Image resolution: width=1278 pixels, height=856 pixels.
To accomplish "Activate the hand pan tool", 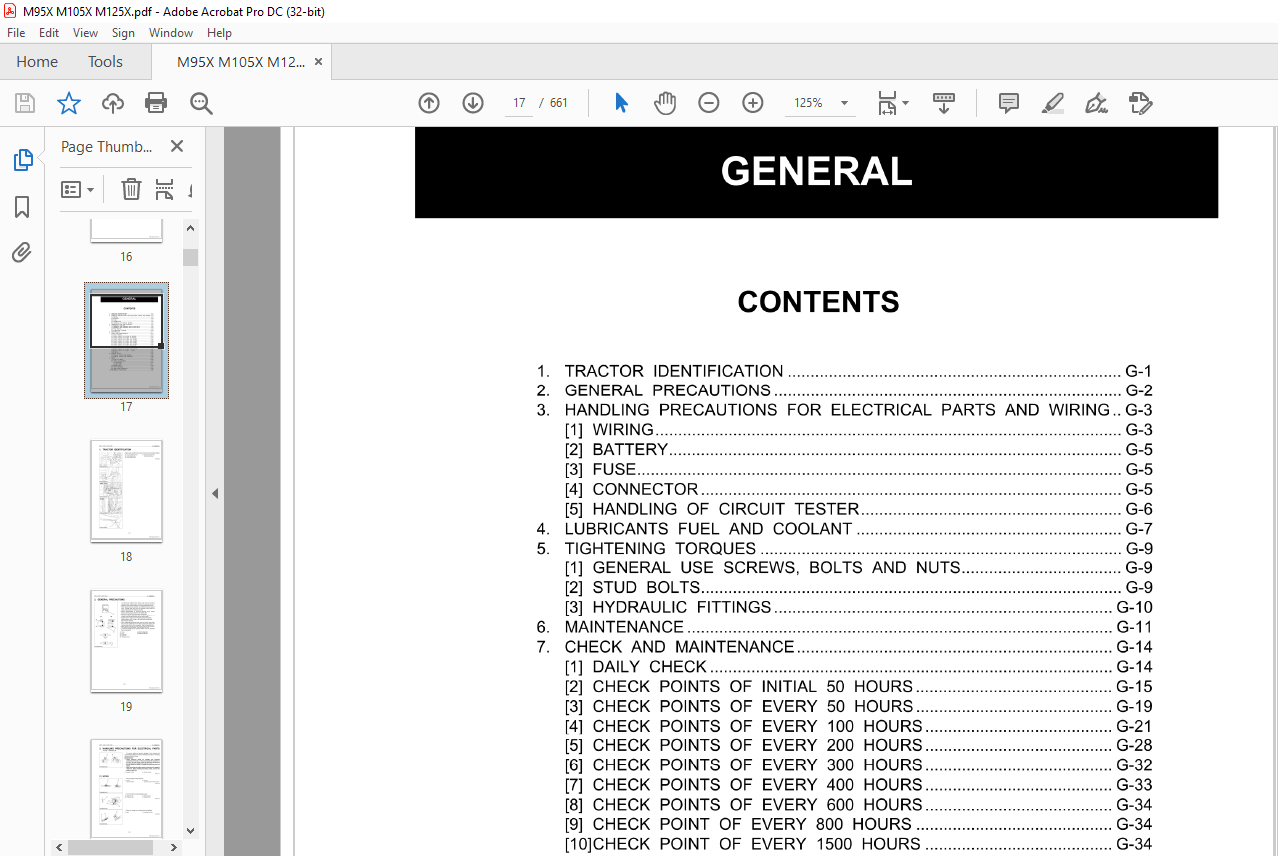I will (665, 103).
